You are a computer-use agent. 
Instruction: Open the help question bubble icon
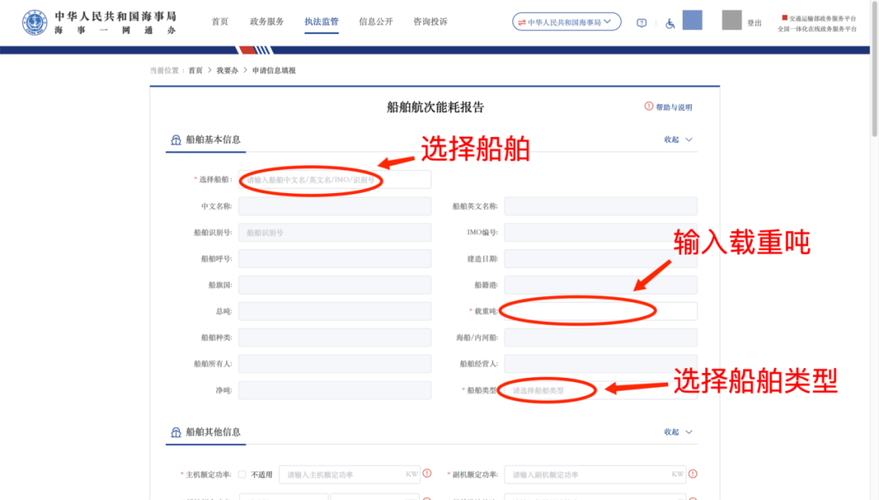[641, 23]
